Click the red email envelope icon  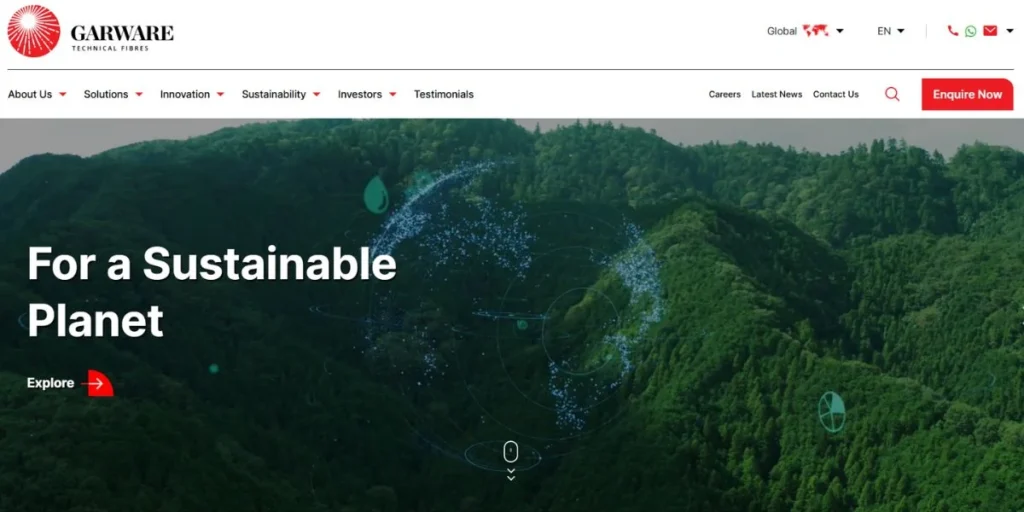(990, 31)
